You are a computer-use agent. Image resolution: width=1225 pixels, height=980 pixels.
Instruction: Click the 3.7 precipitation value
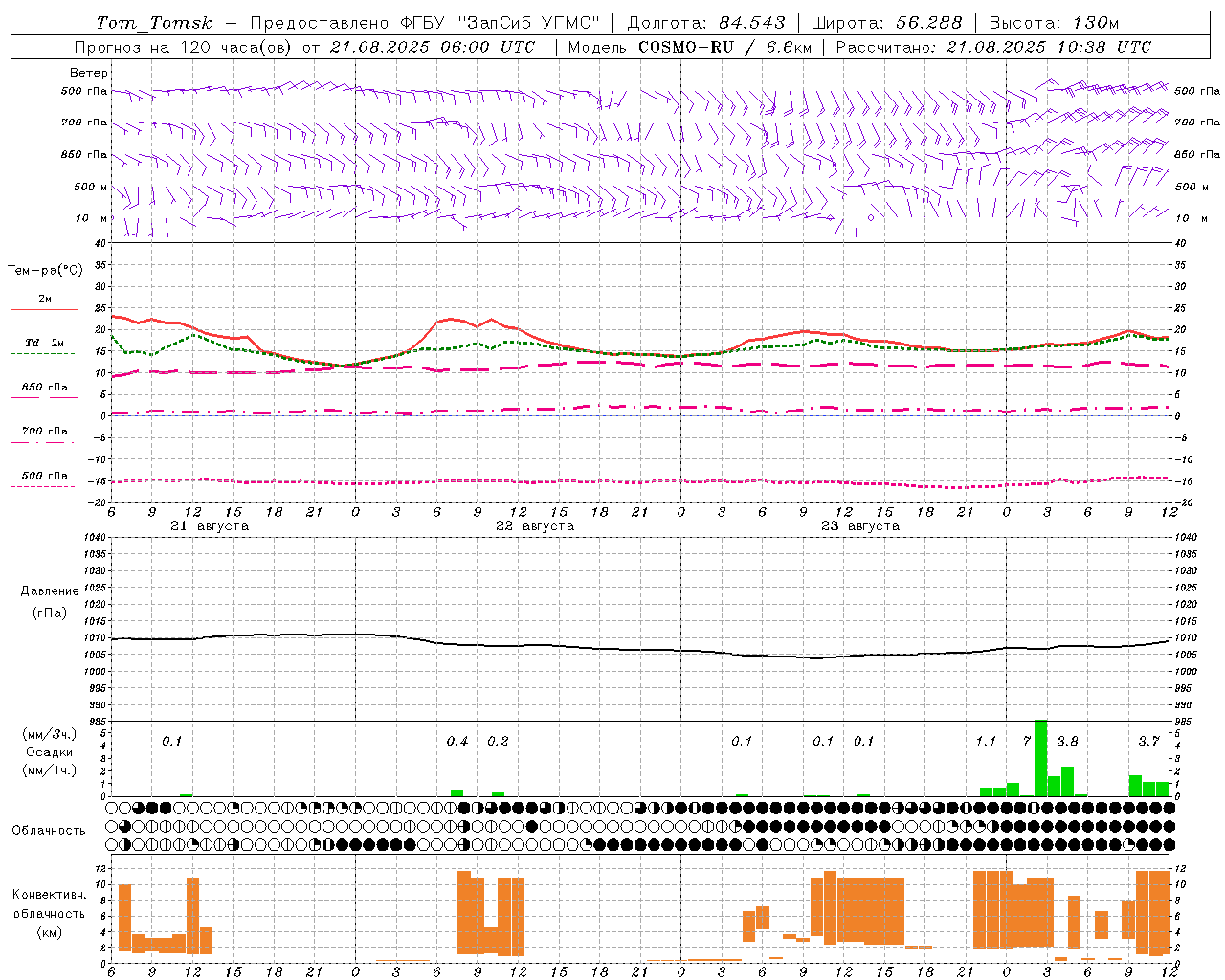pyautogui.click(x=1148, y=742)
